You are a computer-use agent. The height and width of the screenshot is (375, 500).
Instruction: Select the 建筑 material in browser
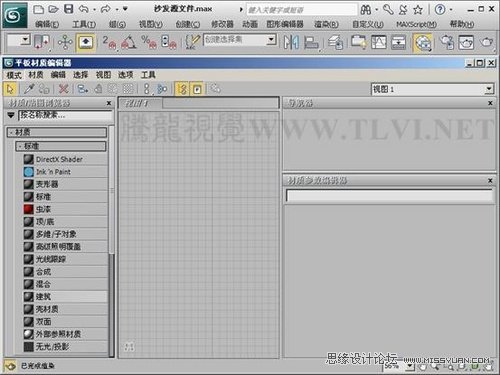coord(65,297)
